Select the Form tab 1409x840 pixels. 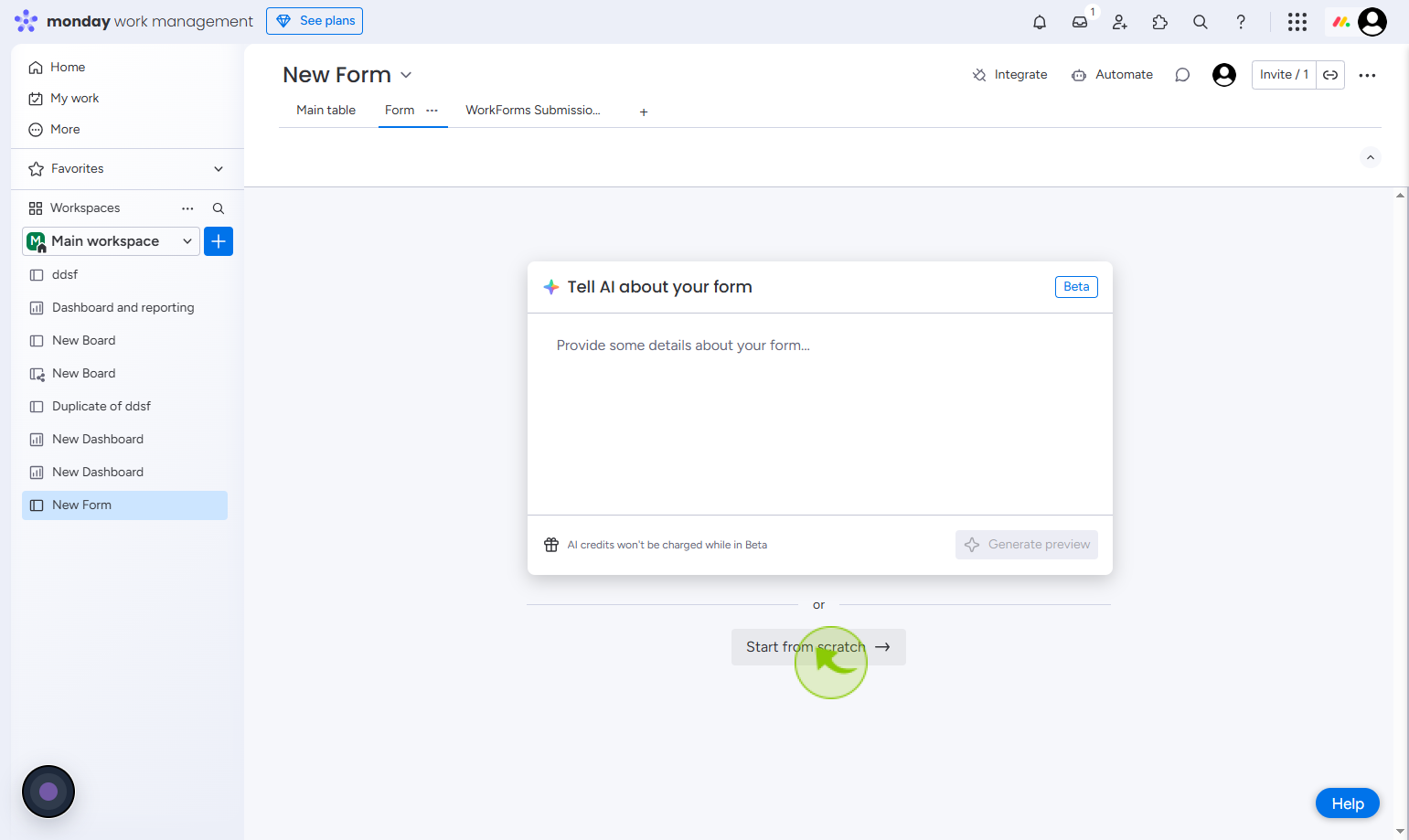tap(400, 110)
